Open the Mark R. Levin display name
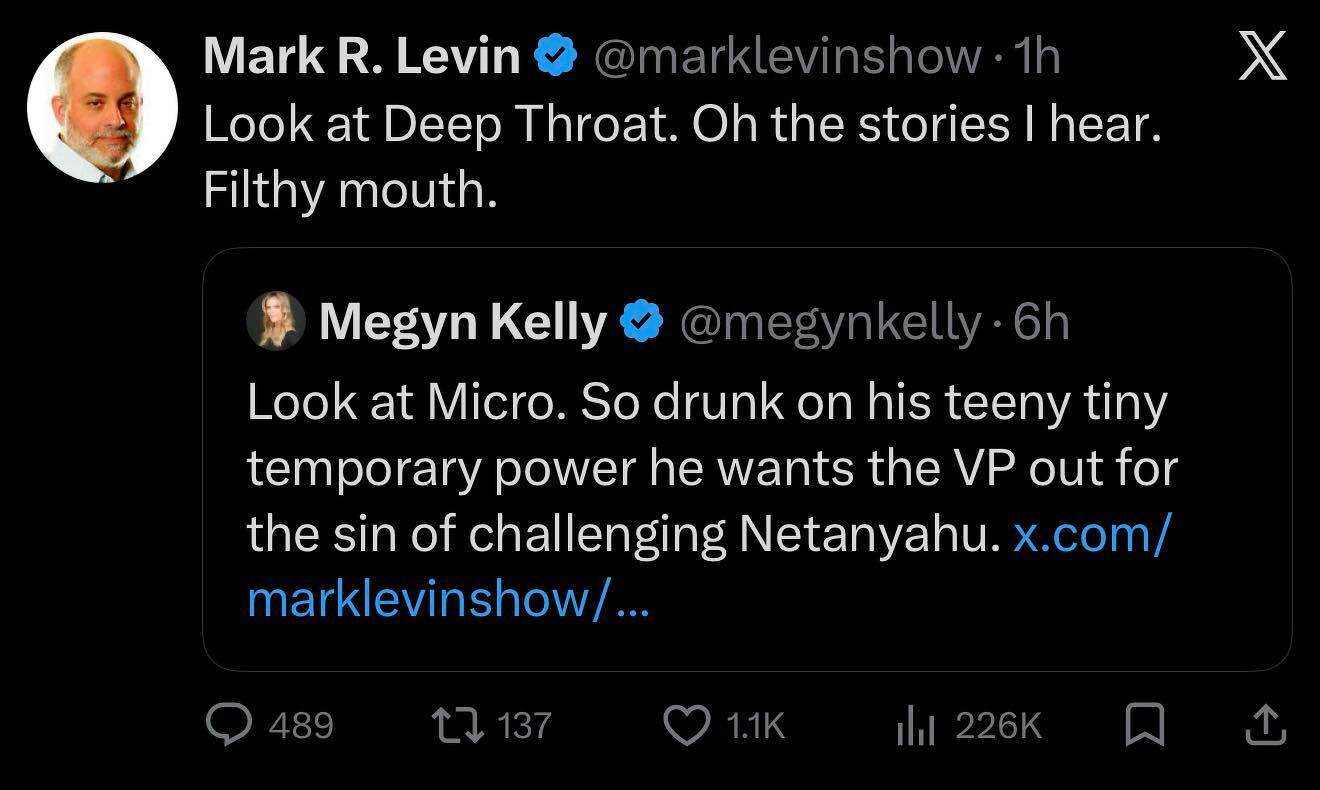Viewport: 1320px width, 790px height. tap(362, 57)
